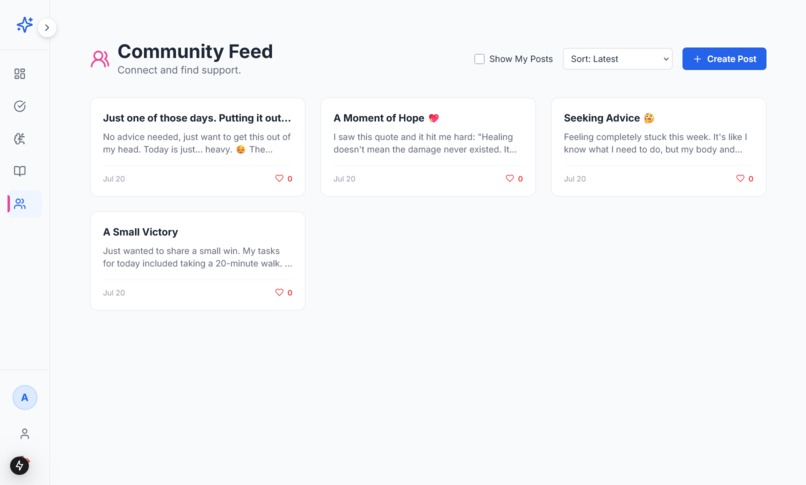Open the Sort: Latest dropdown
The image size is (806, 485).
[617, 59]
